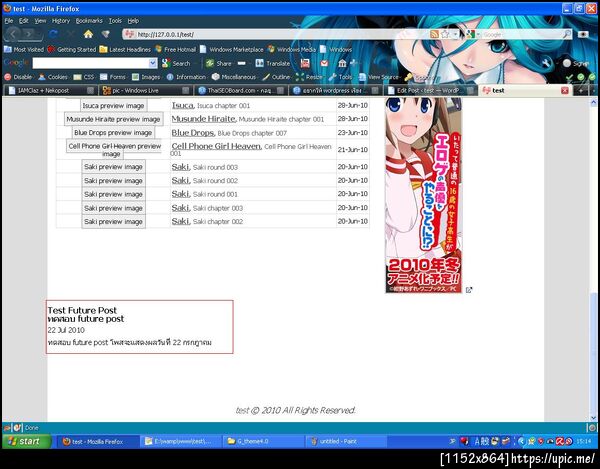600x469 pixels.
Task: Click the RSS feed icon in address bar
Action: 434,34
